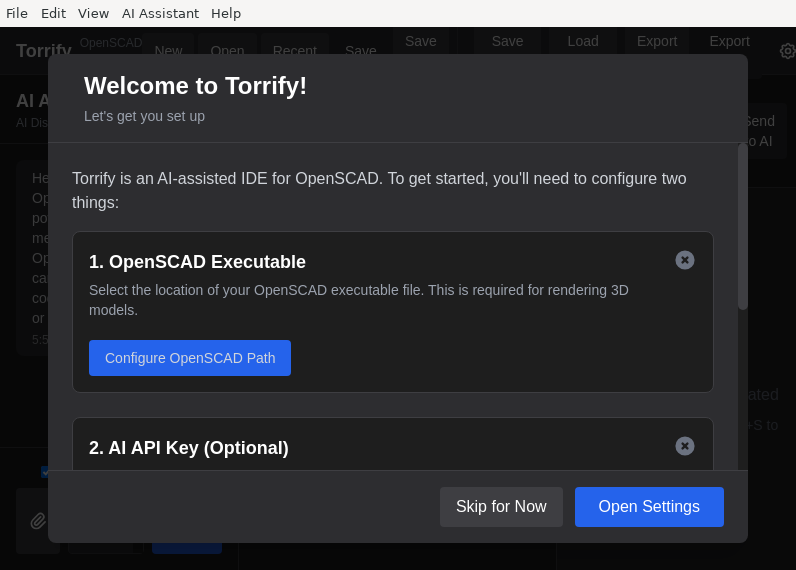Viewport: 796px width, 570px height.
Task: Click the Open Settings button
Action: [649, 507]
